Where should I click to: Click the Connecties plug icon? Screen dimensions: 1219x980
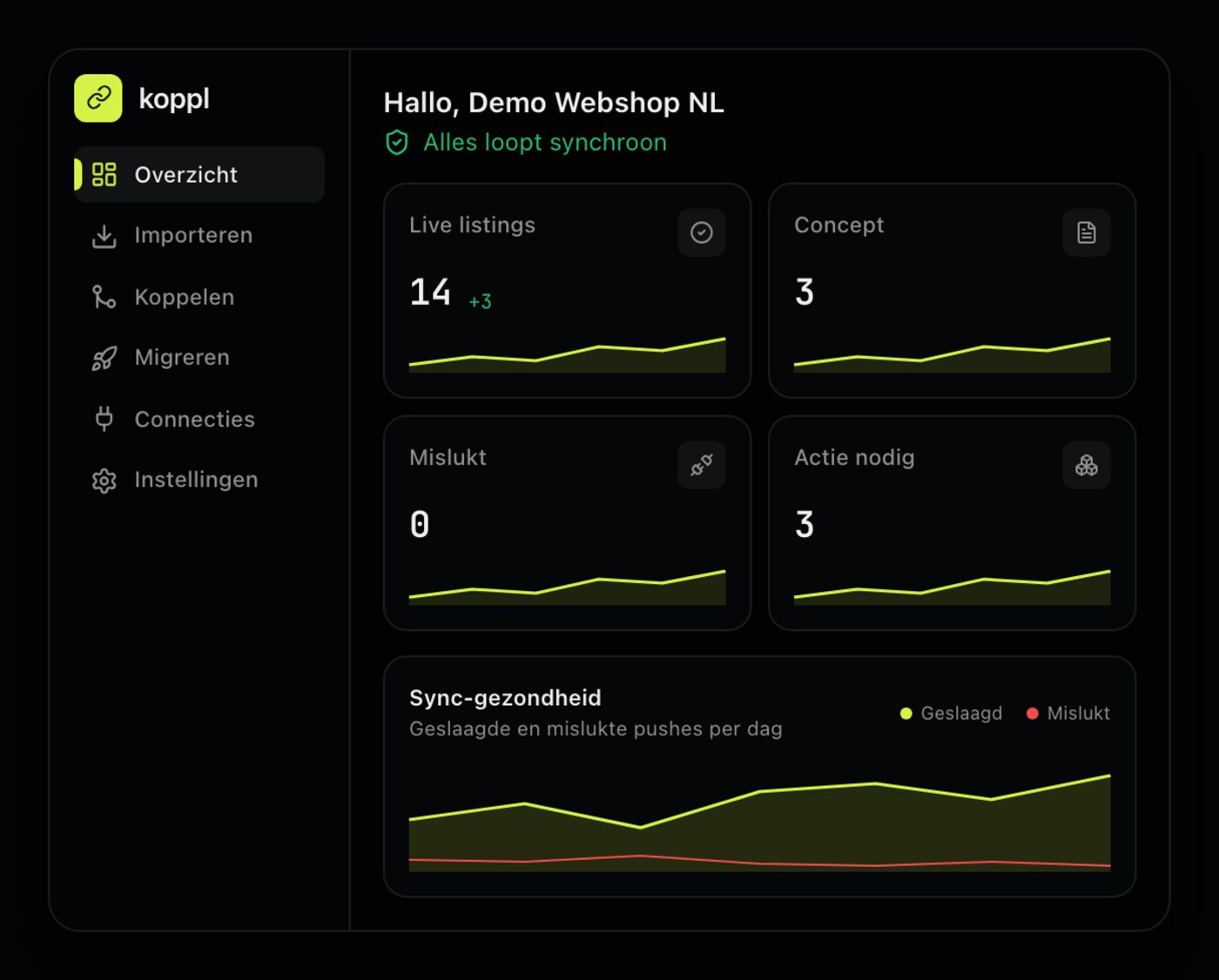coord(104,419)
